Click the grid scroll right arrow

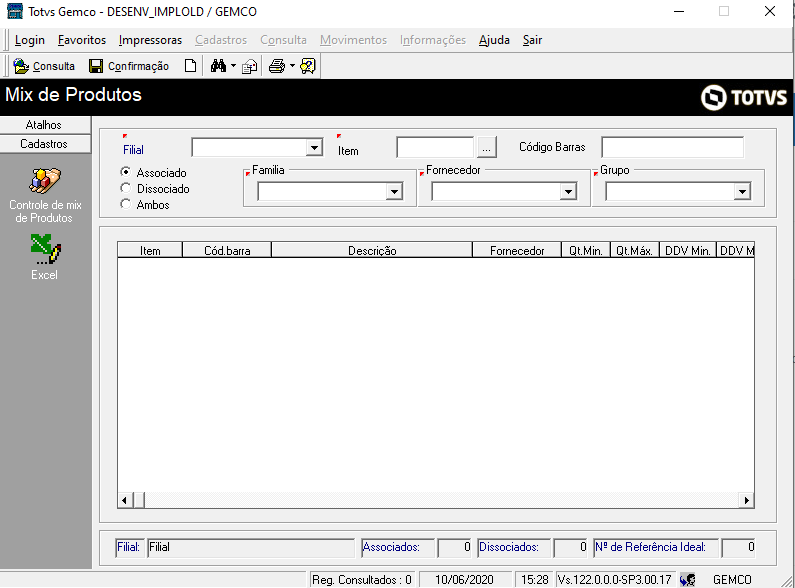tap(746, 500)
